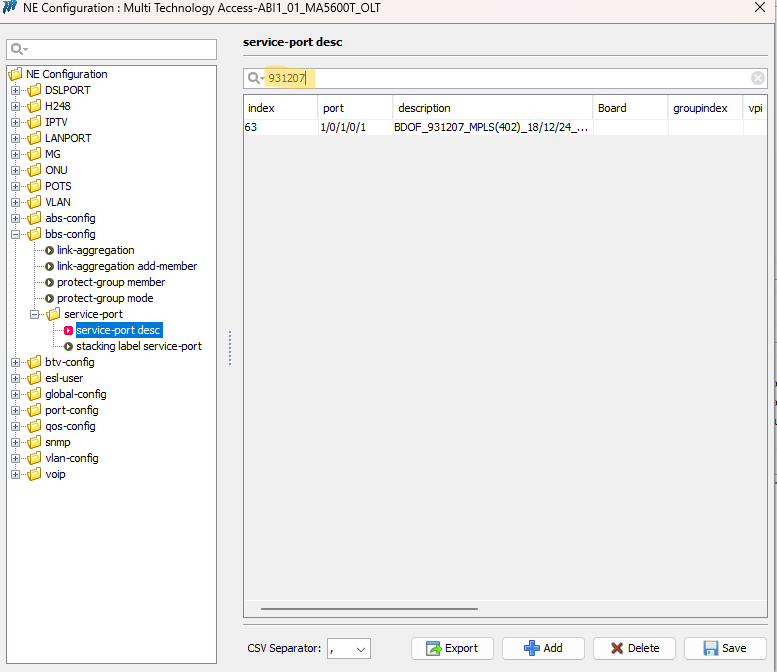Screen dimensions: 777x672
Task: Click the link-aggregation node icon
Action: pos(49,250)
